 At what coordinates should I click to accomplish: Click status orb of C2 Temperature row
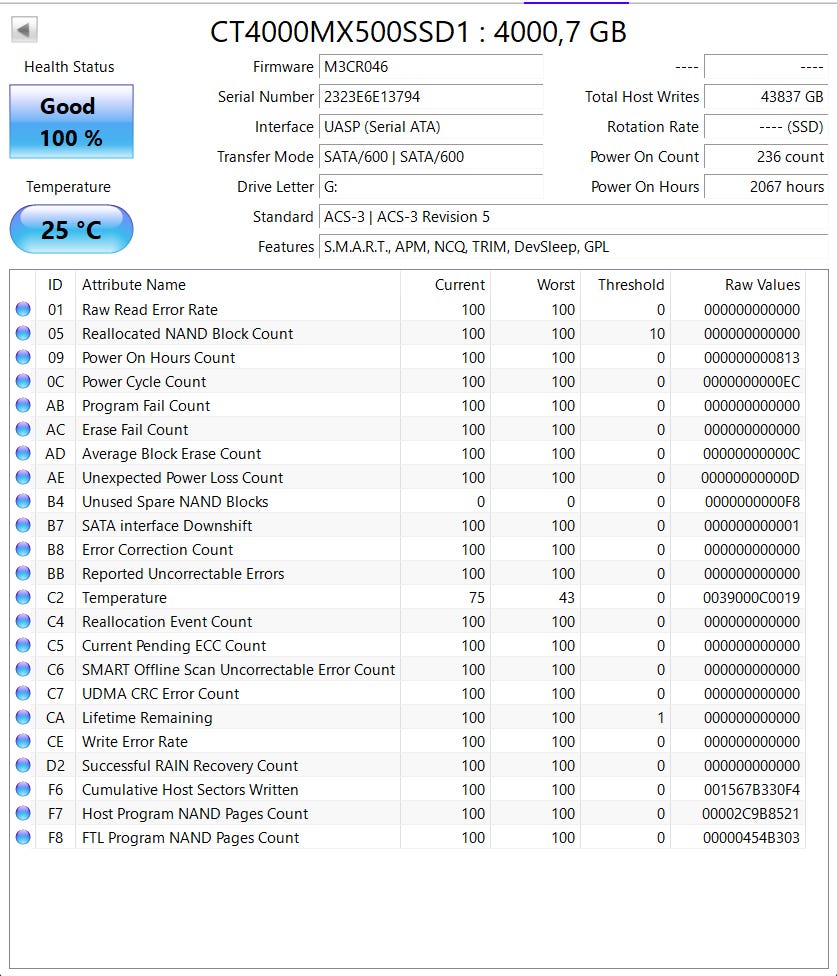(x=23, y=597)
